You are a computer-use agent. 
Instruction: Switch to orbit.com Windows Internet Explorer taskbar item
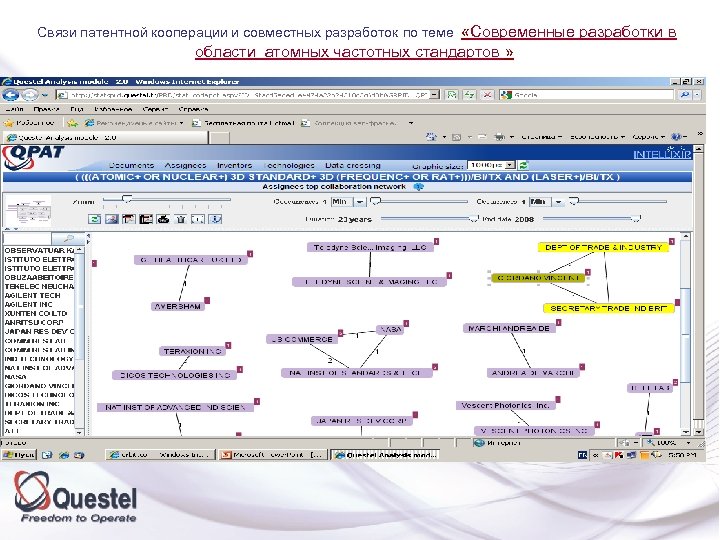(x=160, y=455)
